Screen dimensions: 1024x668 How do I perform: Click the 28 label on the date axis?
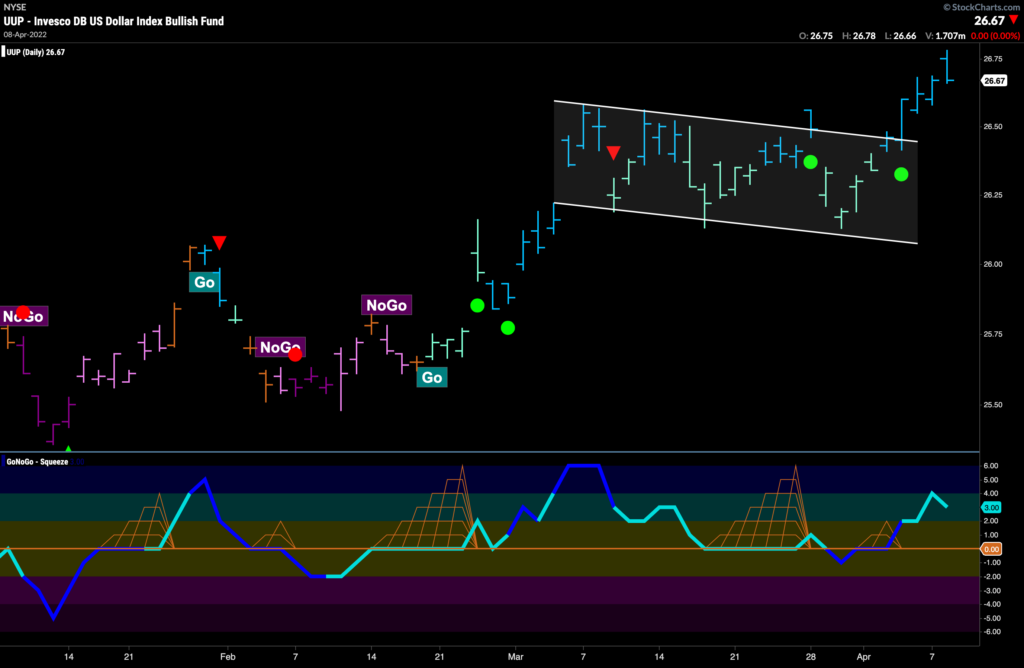[810, 657]
